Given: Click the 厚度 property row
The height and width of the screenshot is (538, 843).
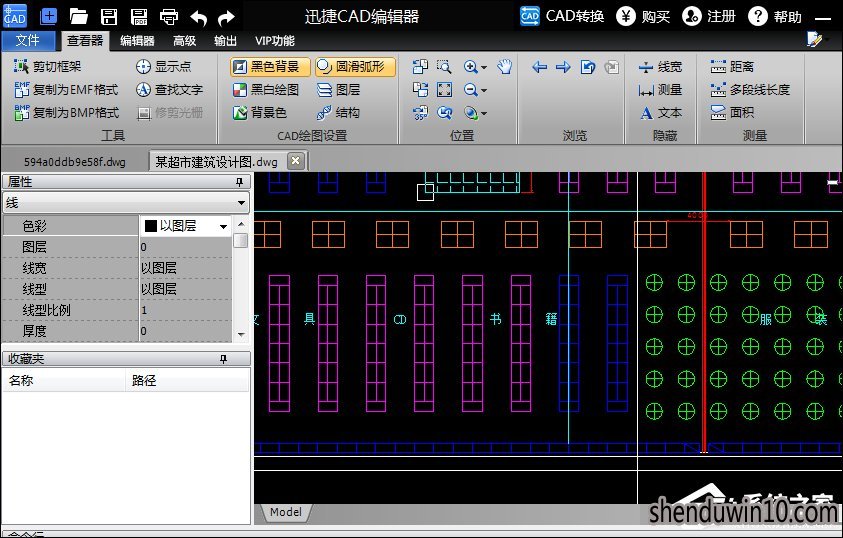Looking at the screenshot, I should click(x=117, y=331).
